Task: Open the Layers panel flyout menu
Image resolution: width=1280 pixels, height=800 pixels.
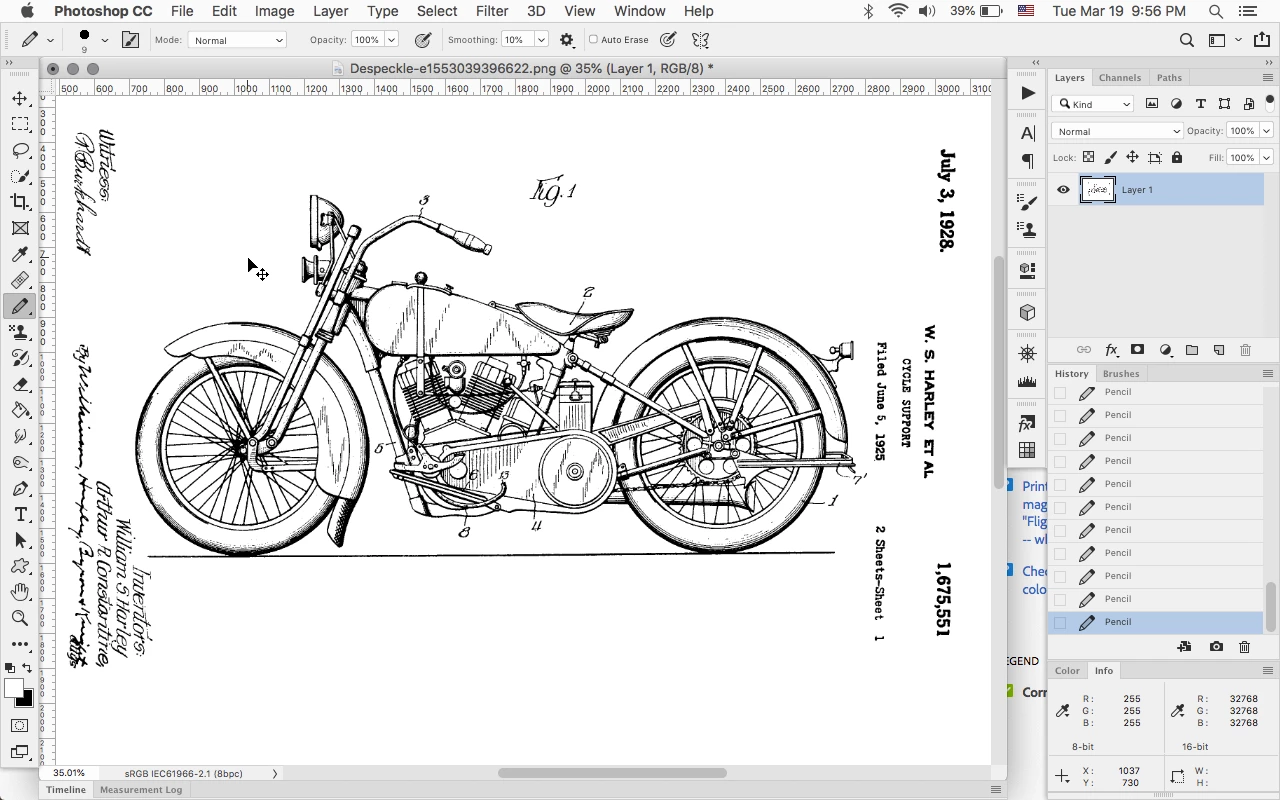Action: click(1268, 77)
